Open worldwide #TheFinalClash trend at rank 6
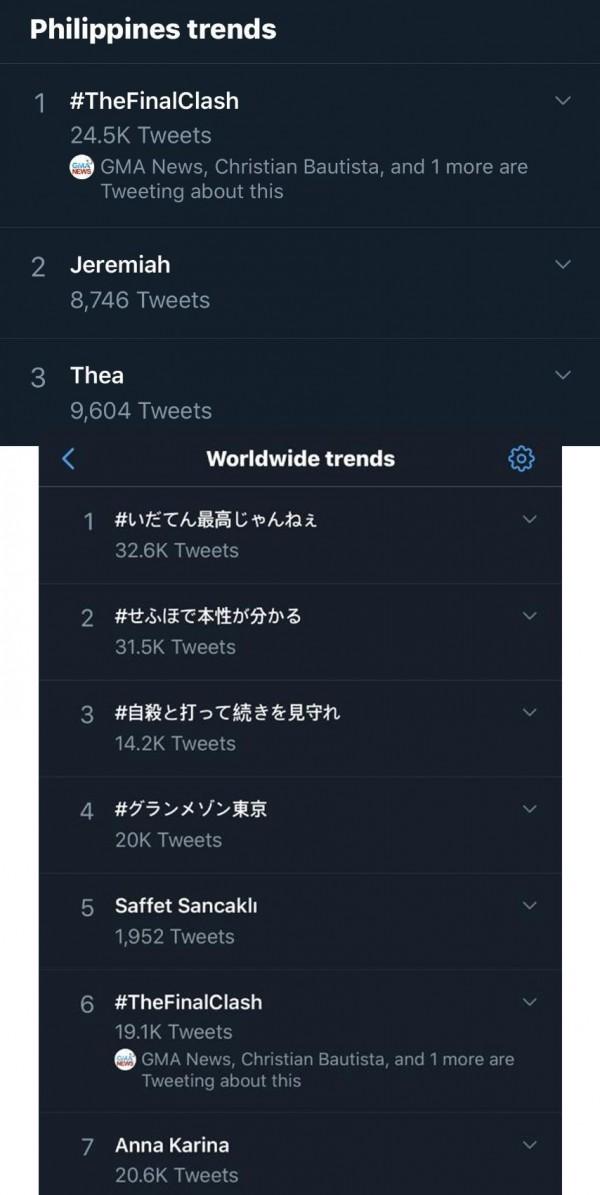Viewport: 600px width, 1195px height. [x=188, y=1002]
